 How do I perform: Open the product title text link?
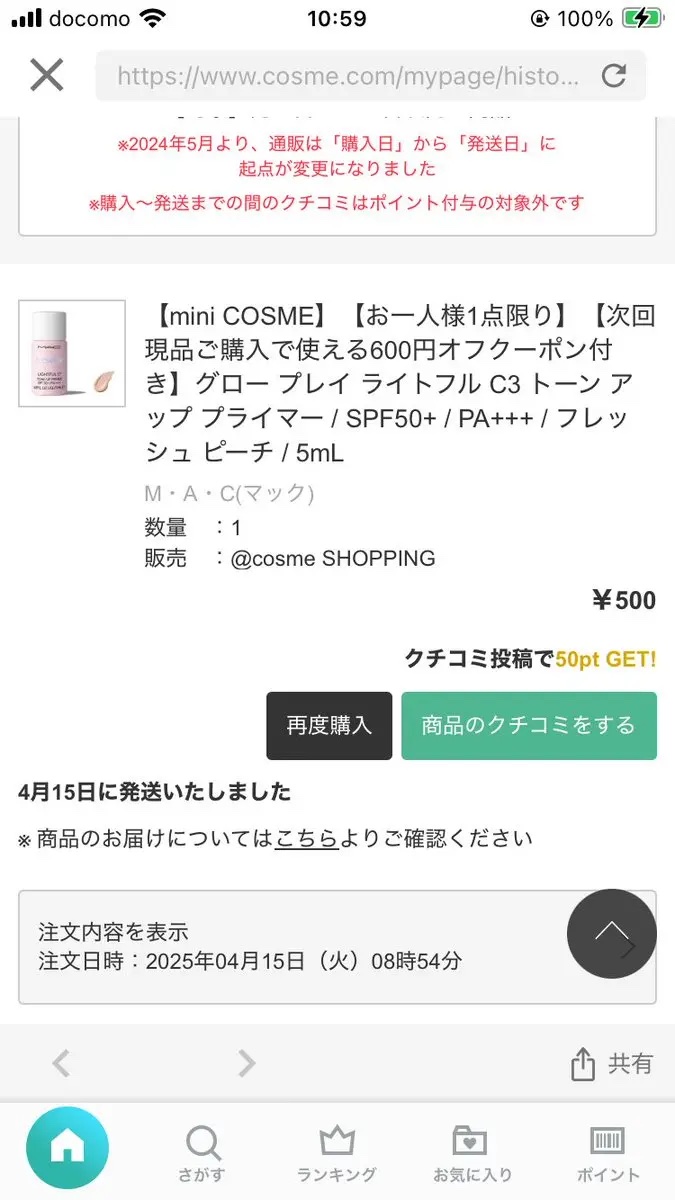[x=400, y=385]
